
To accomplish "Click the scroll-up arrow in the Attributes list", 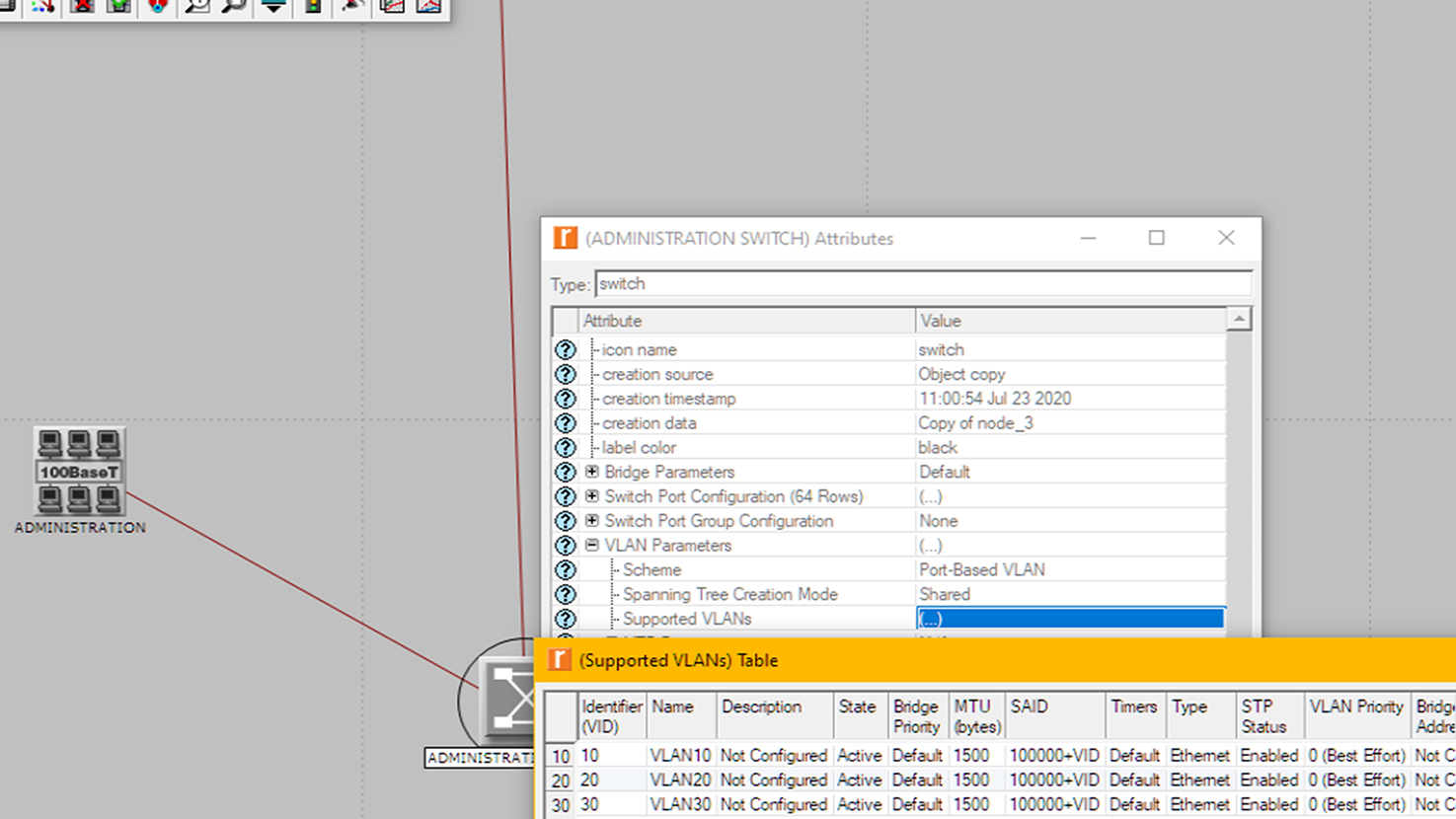I will pyautogui.click(x=1239, y=319).
